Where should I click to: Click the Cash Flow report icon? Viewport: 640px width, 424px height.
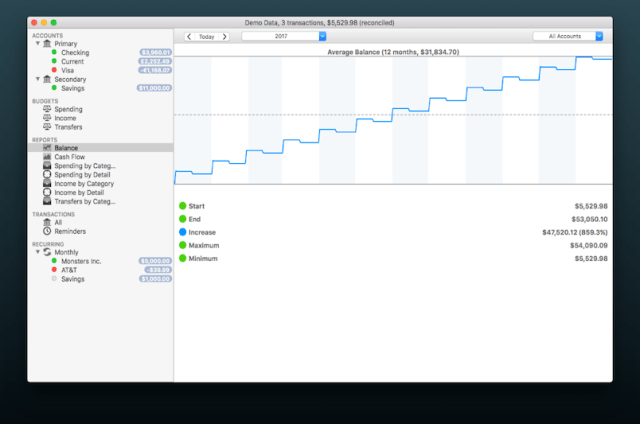click(47, 157)
